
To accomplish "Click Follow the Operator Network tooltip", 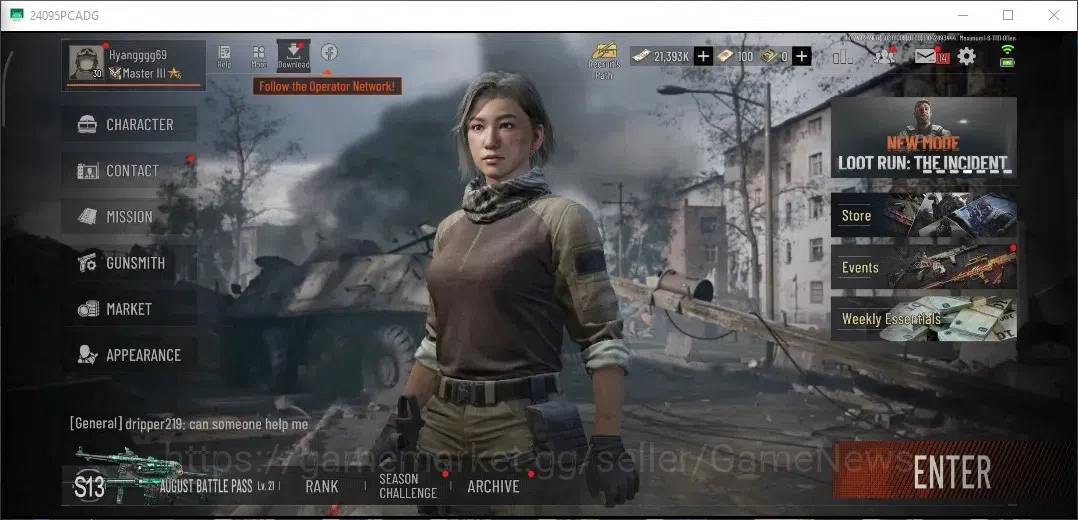I will (x=327, y=87).
